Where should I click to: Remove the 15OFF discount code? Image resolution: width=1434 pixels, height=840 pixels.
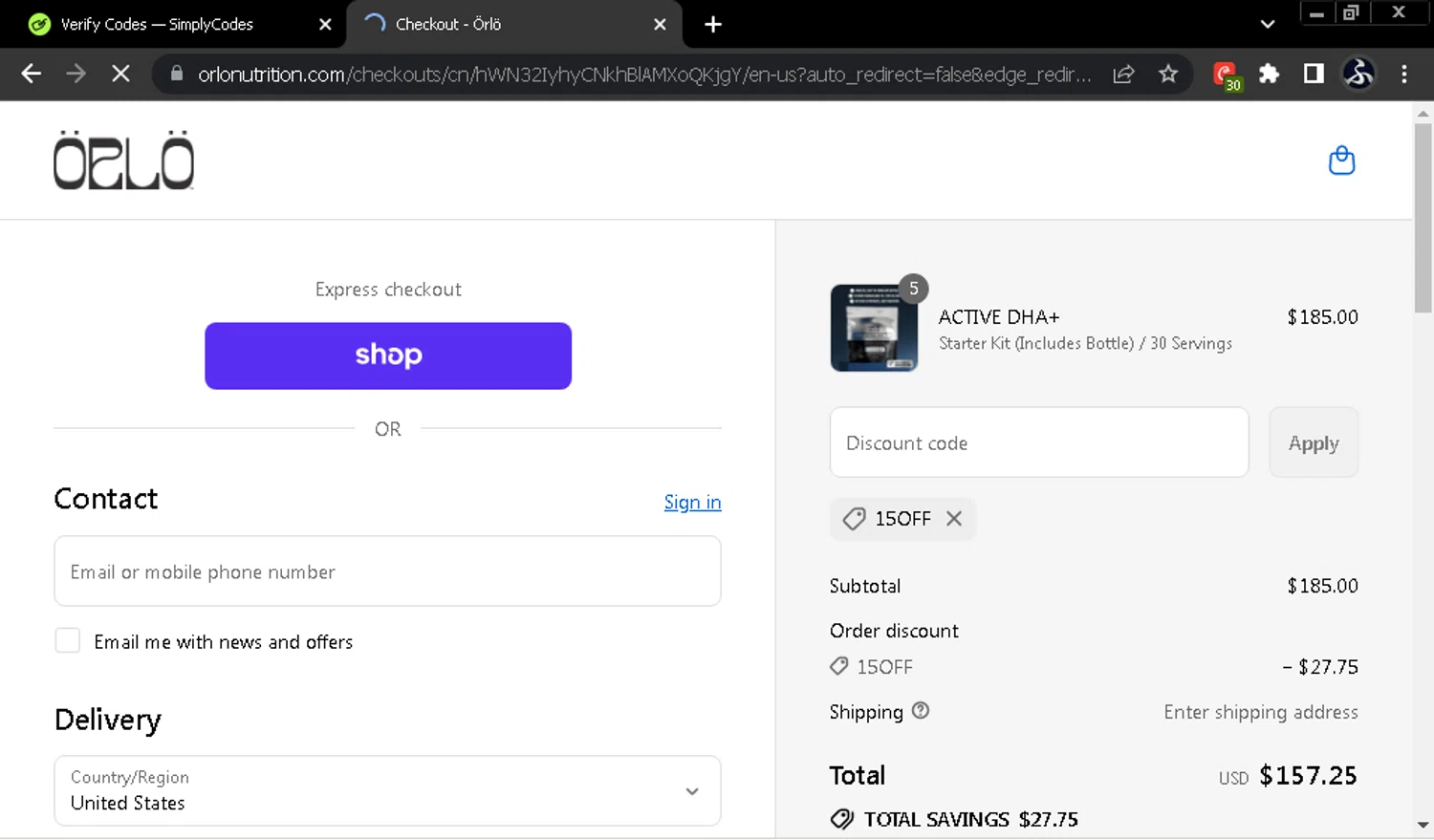point(954,518)
